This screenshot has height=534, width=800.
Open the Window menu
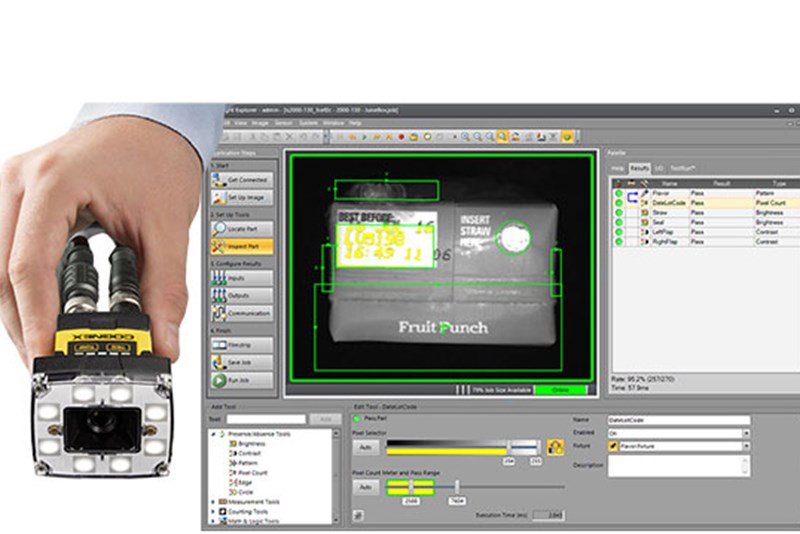[333, 123]
